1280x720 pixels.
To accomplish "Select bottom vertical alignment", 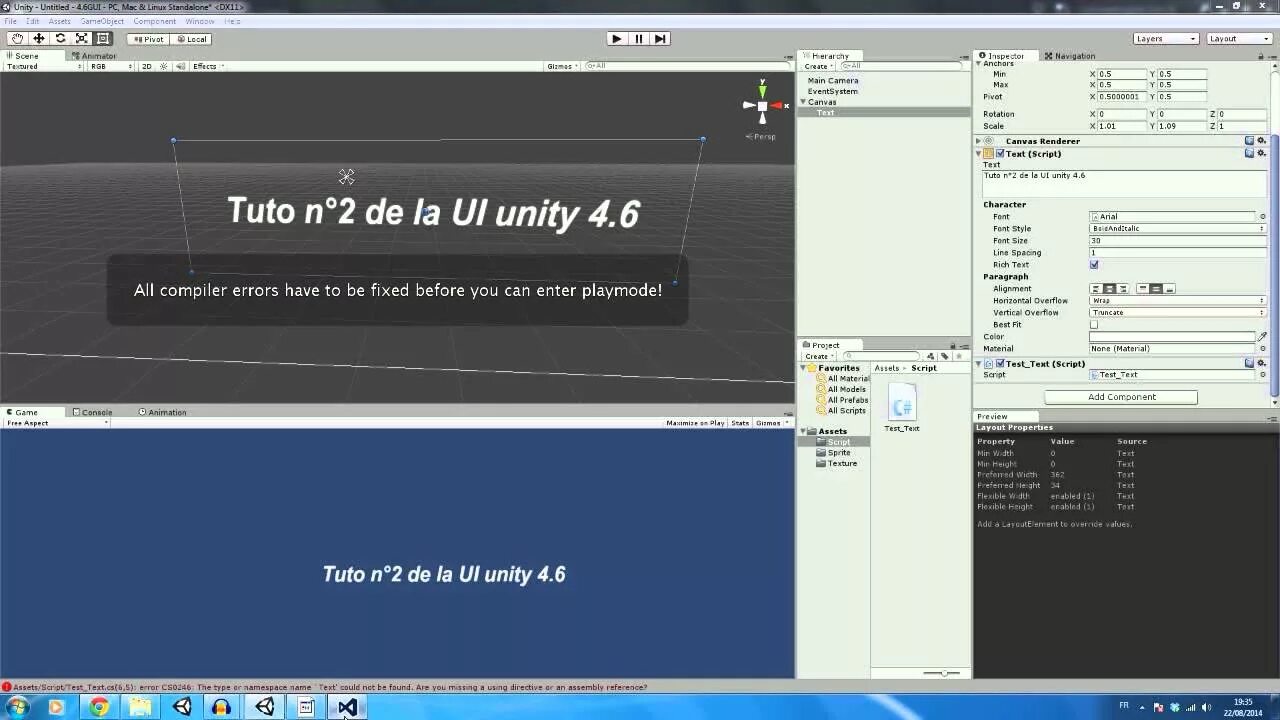I will 1169,289.
